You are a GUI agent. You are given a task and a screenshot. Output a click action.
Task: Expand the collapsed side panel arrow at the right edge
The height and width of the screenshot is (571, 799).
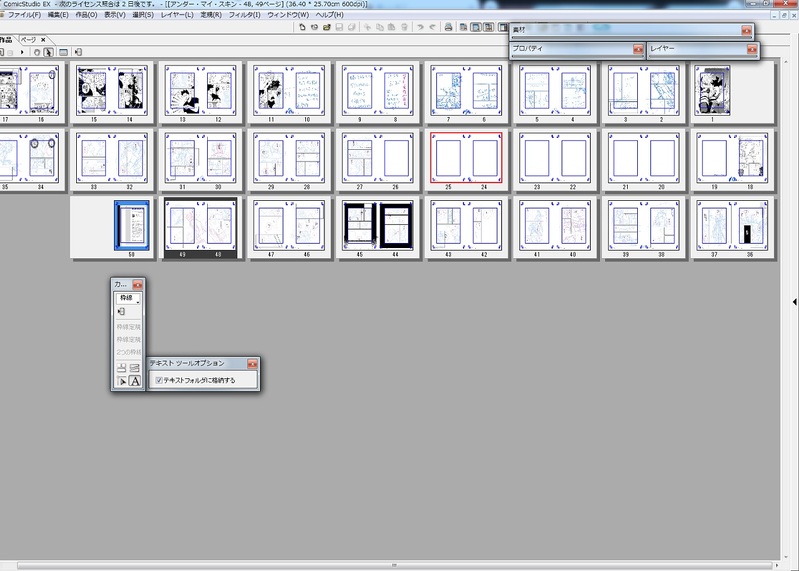point(794,302)
